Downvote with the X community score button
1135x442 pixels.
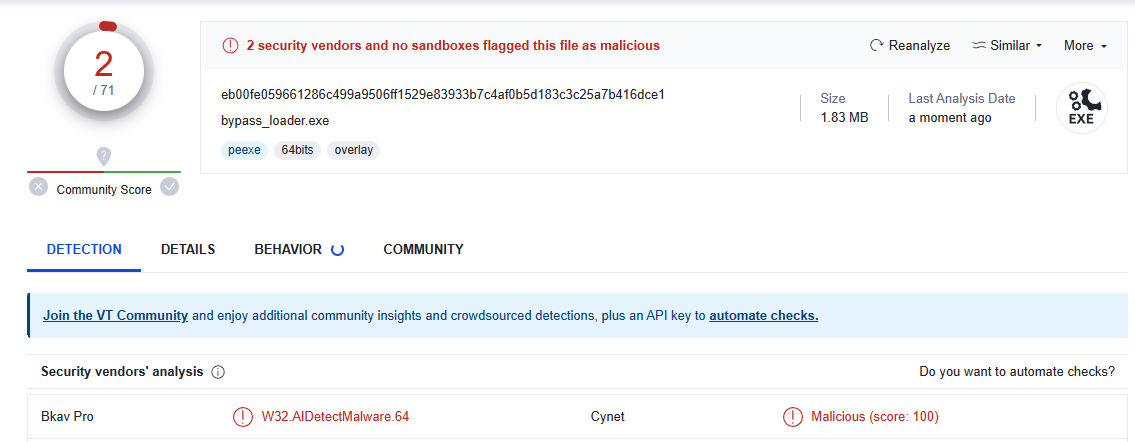coord(38,187)
